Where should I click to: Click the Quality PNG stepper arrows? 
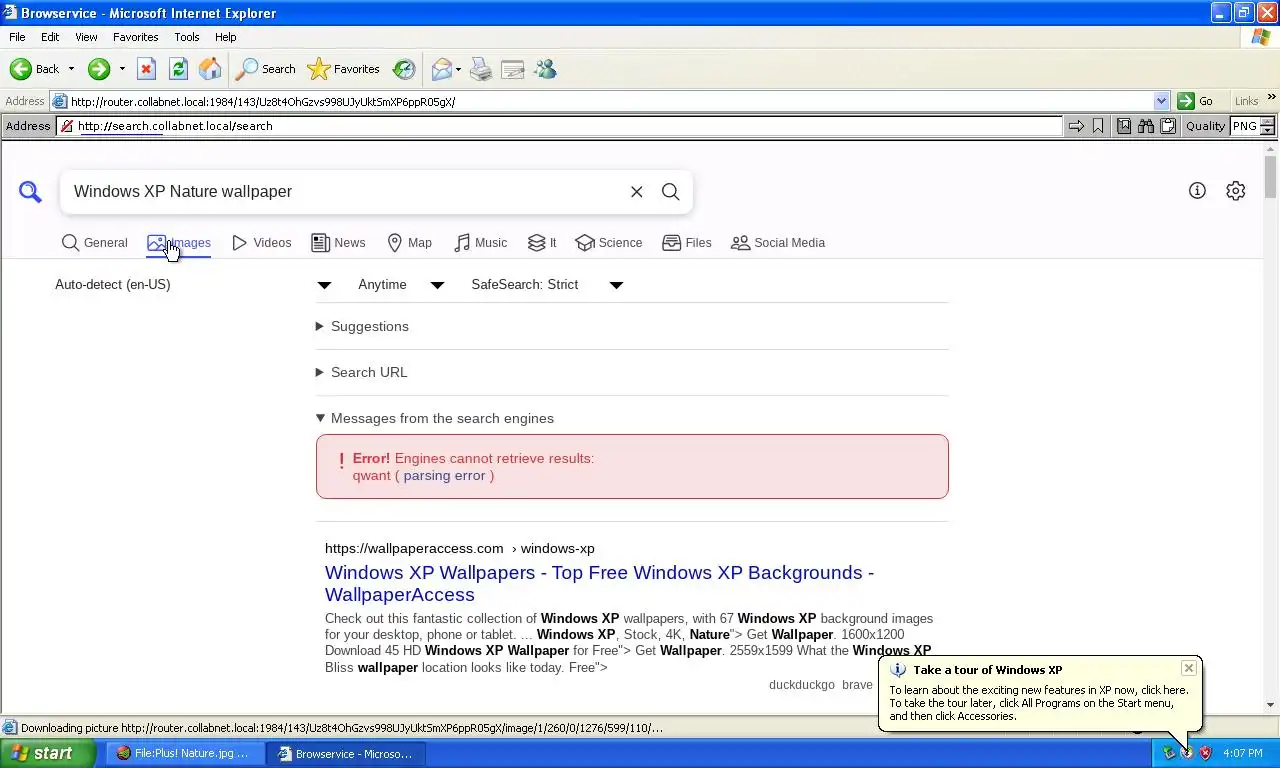[x=1267, y=126]
